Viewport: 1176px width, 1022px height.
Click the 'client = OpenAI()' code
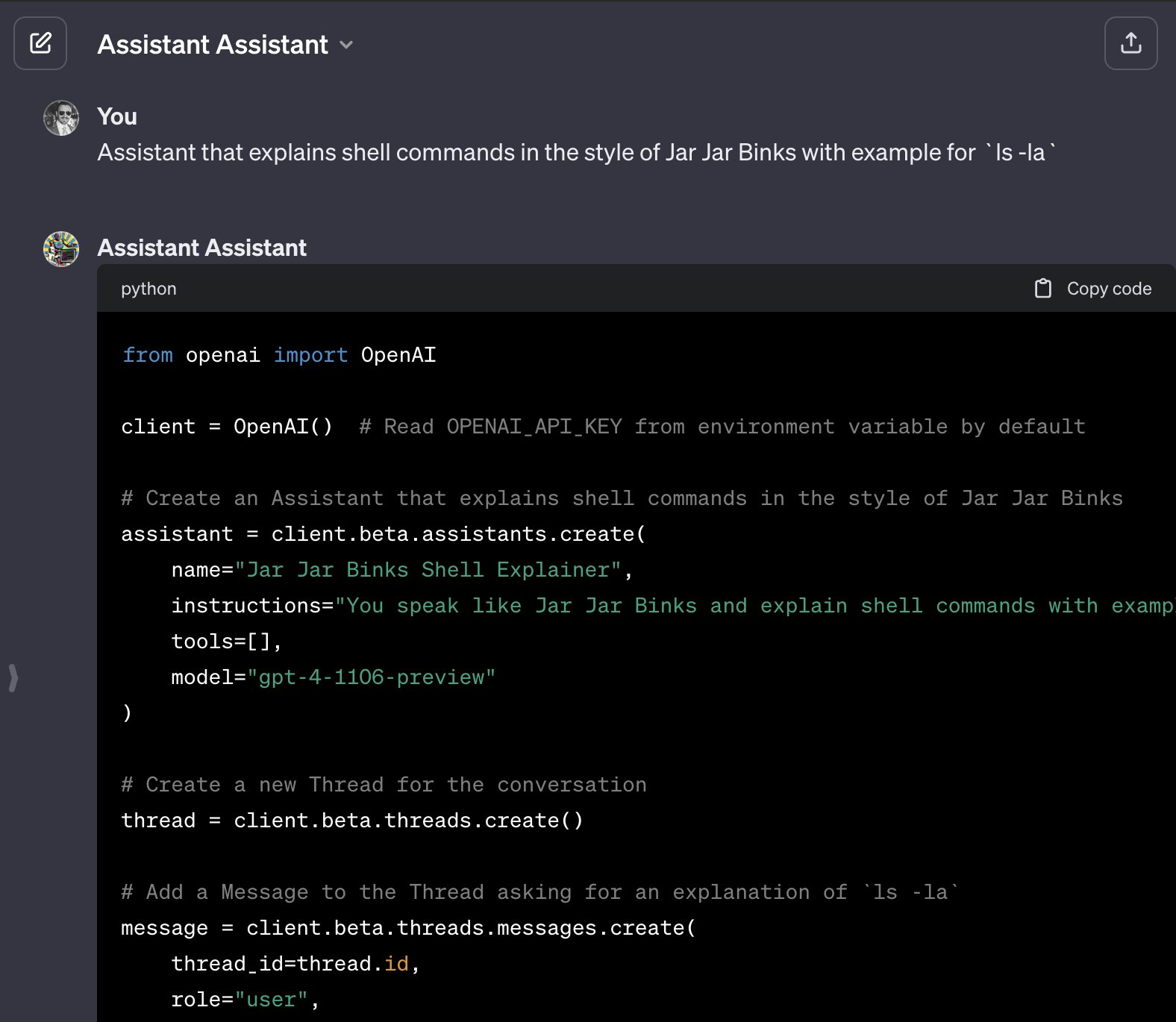coord(227,427)
